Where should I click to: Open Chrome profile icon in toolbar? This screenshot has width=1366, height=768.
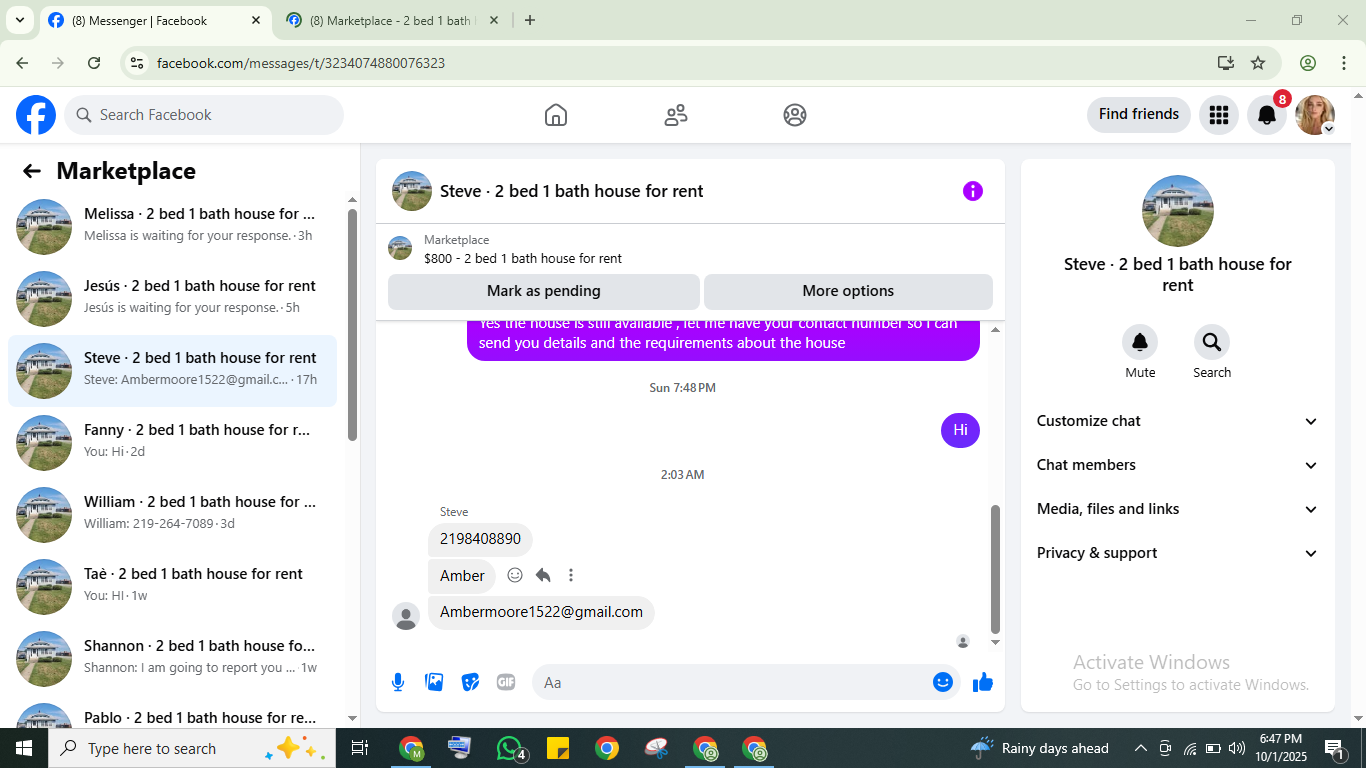coord(1308,63)
